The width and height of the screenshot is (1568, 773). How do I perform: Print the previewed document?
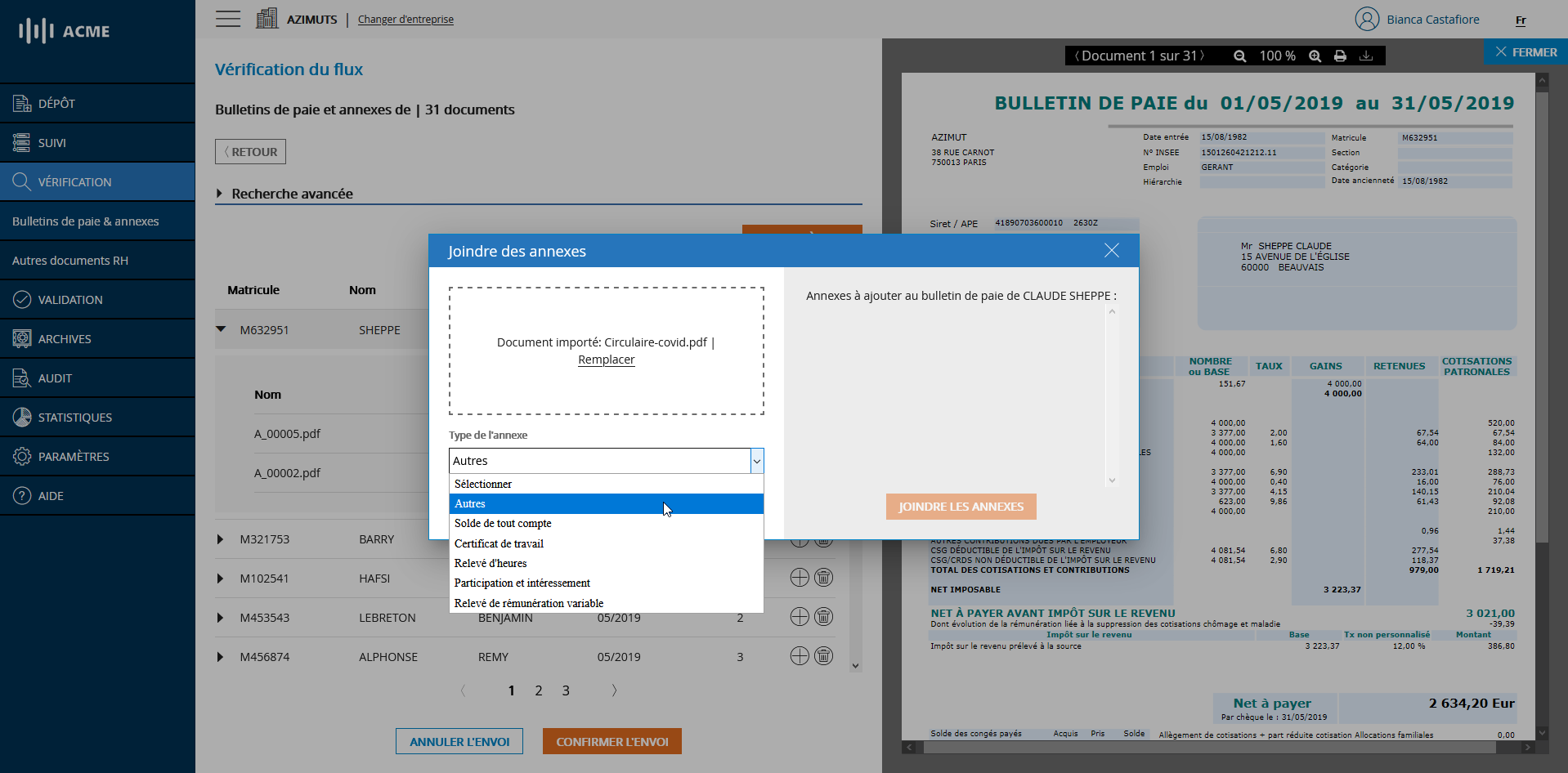[1340, 56]
